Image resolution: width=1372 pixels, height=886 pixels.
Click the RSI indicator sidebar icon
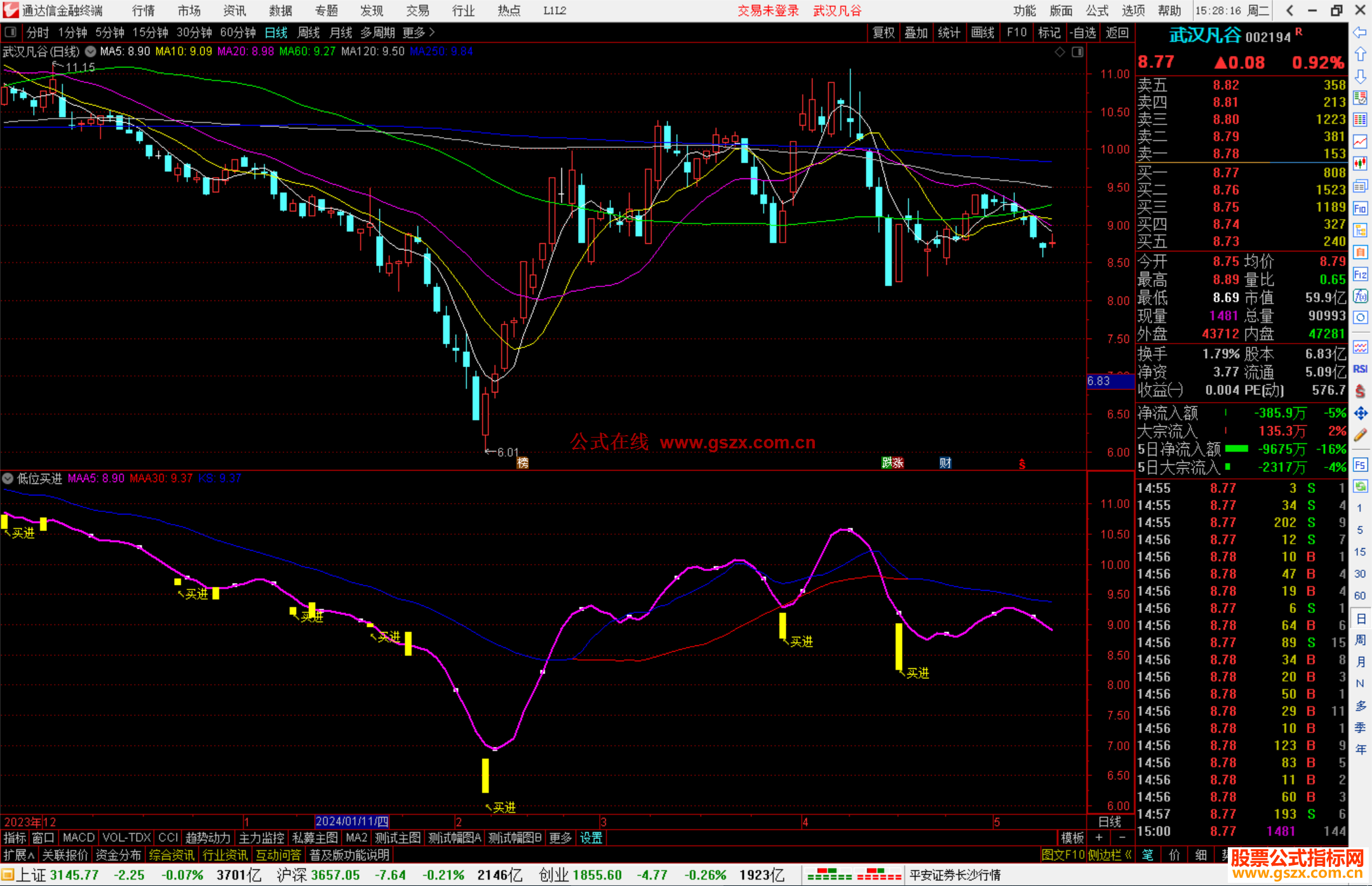pos(1360,369)
